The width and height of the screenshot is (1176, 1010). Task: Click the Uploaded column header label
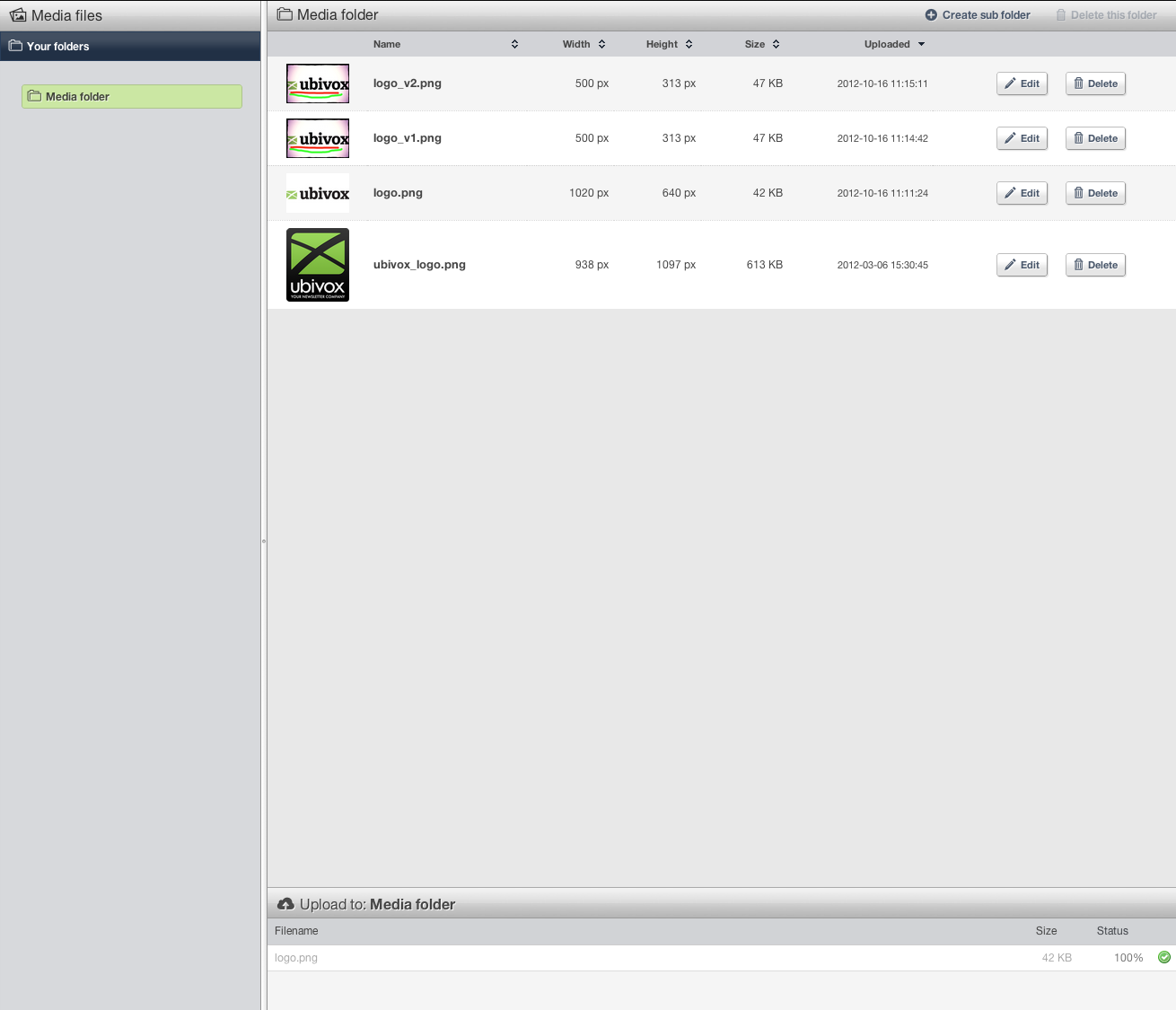(x=887, y=44)
